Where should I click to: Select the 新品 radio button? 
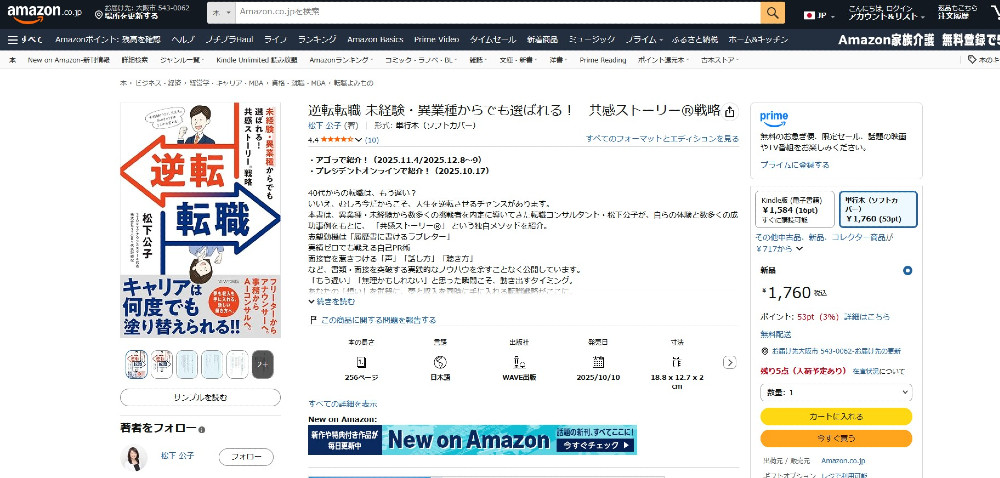pyautogui.click(x=907, y=271)
